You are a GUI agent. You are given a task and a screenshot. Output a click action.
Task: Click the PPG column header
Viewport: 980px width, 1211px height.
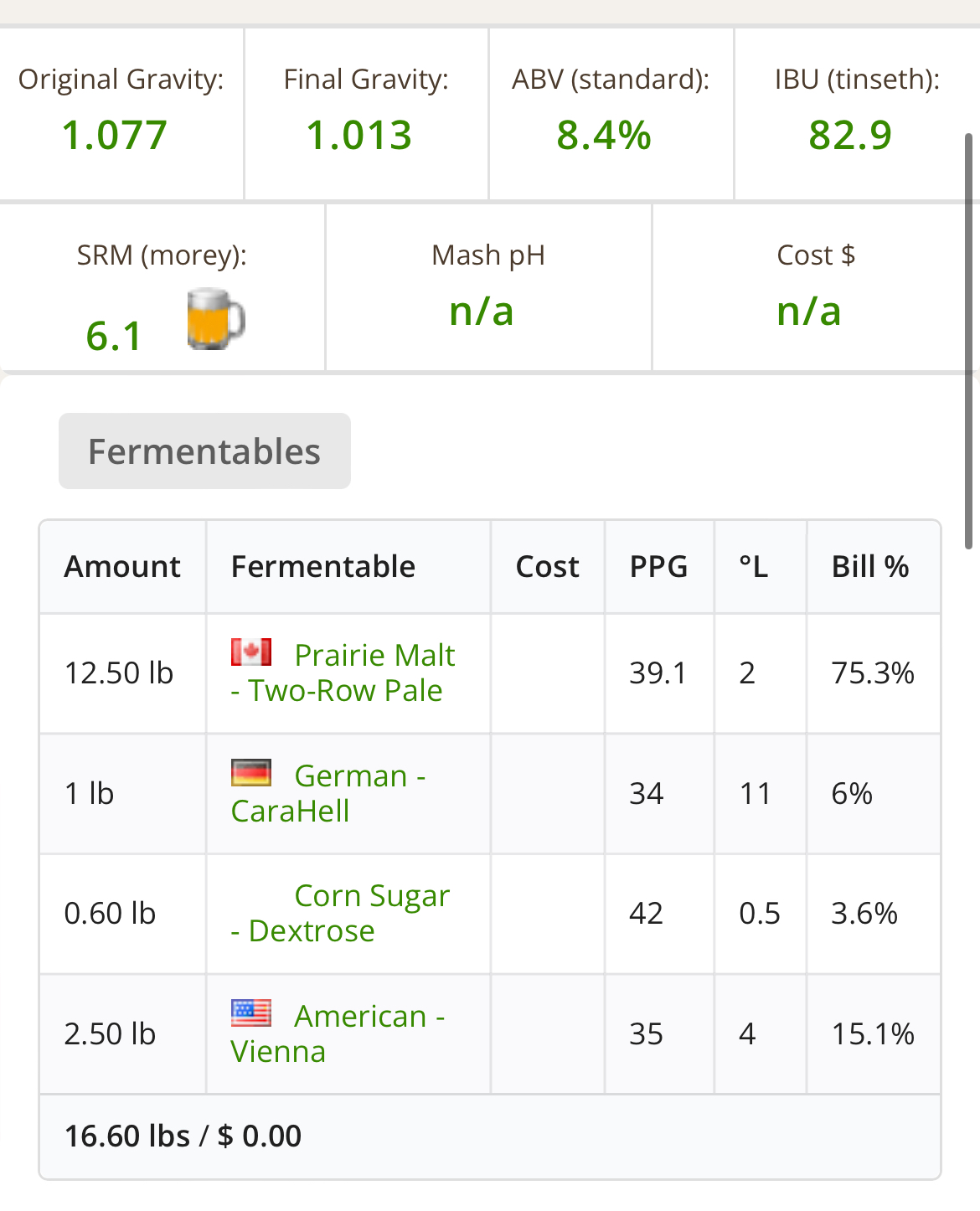click(x=659, y=567)
